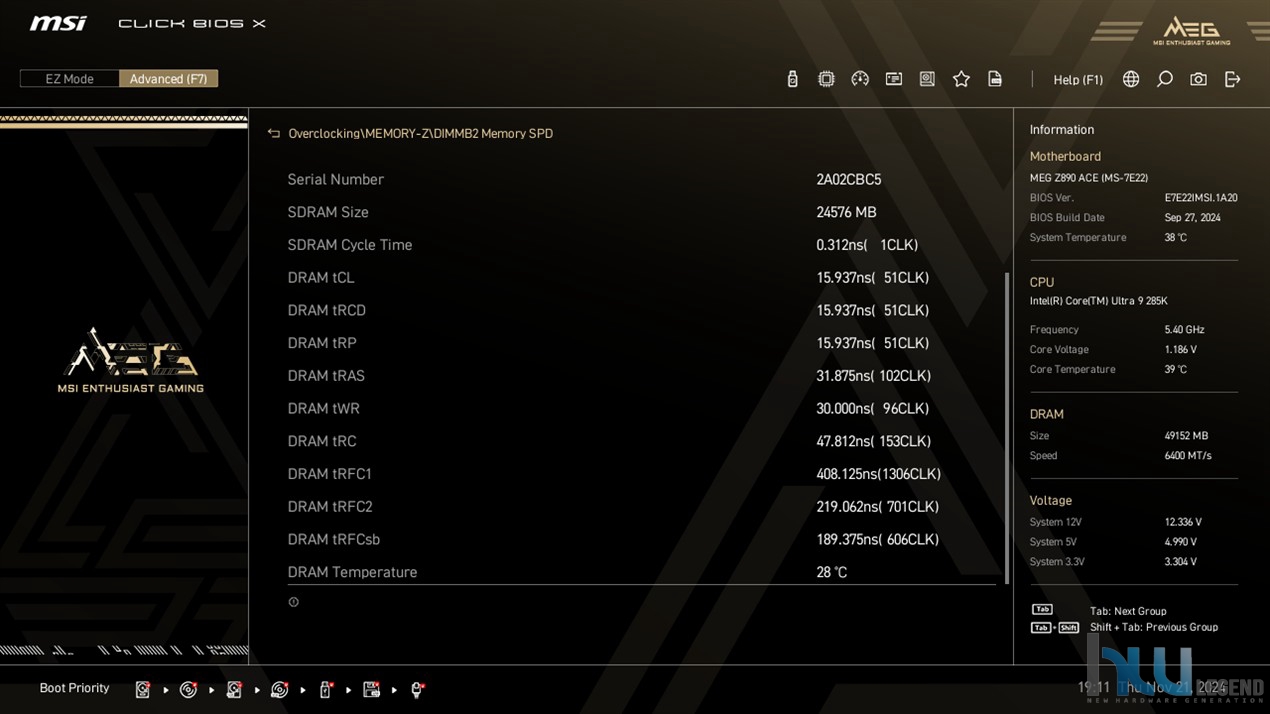Image resolution: width=1270 pixels, height=714 pixels.
Task: Open Favorites star icon
Action: [961, 79]
